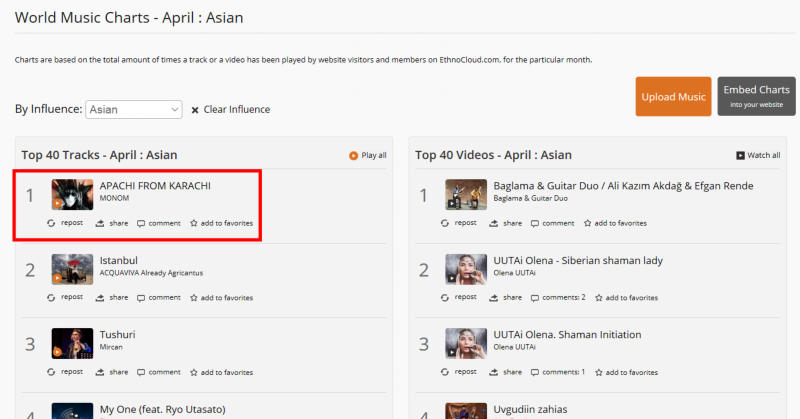Click share icon under Tushuri track

tap(100, 372)
